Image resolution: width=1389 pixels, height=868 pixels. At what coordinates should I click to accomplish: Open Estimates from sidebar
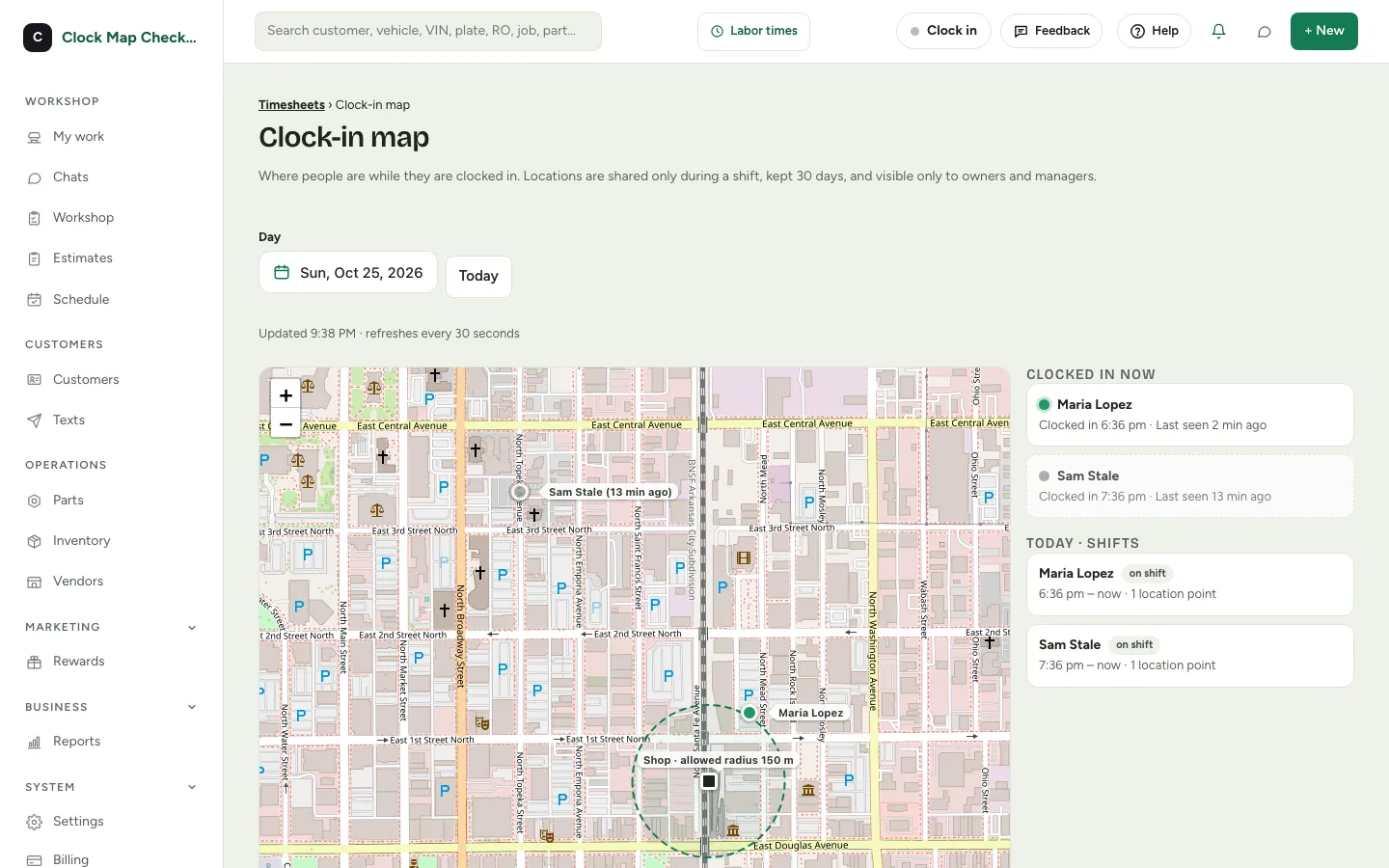[111, 258]
